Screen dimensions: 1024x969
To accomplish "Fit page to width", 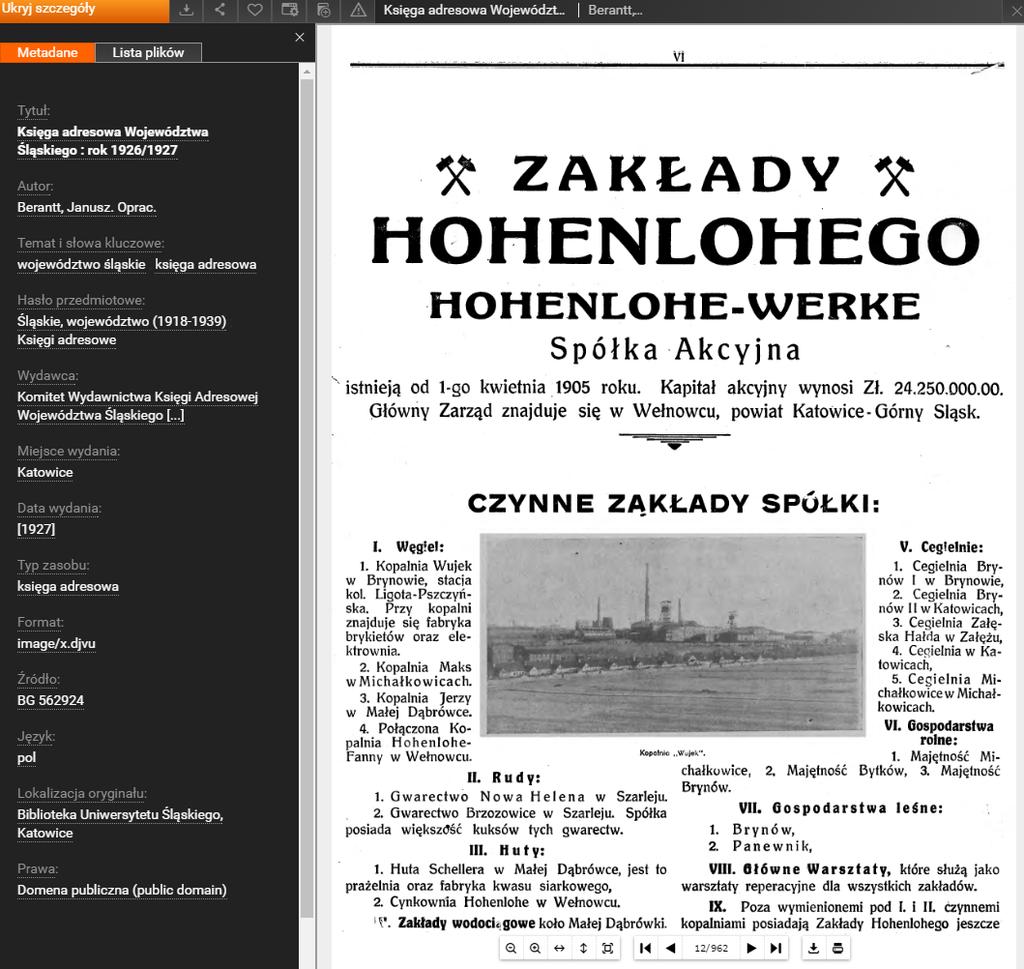I will coord(559,948).
